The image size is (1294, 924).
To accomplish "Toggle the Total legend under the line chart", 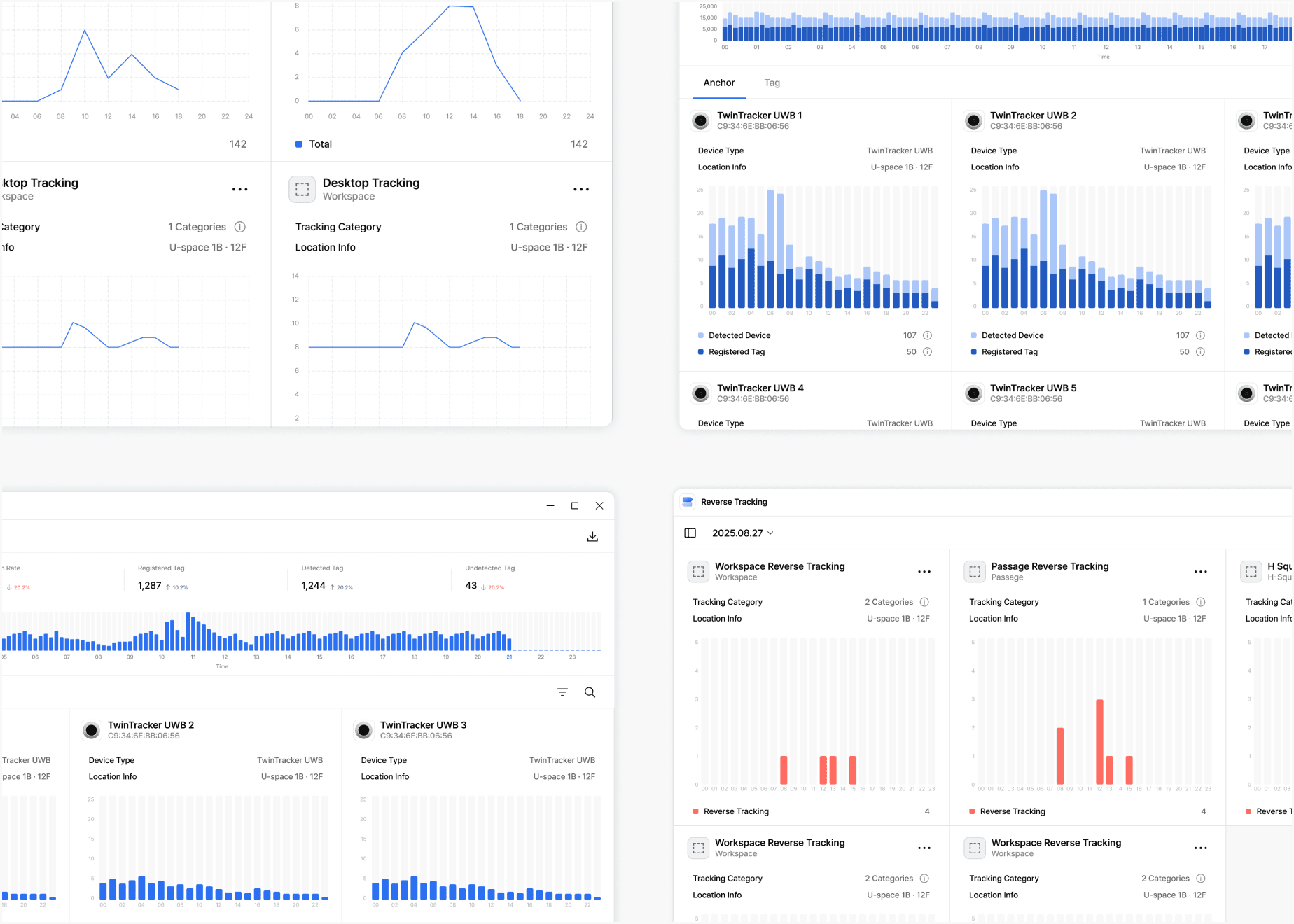I will [301, 144].
